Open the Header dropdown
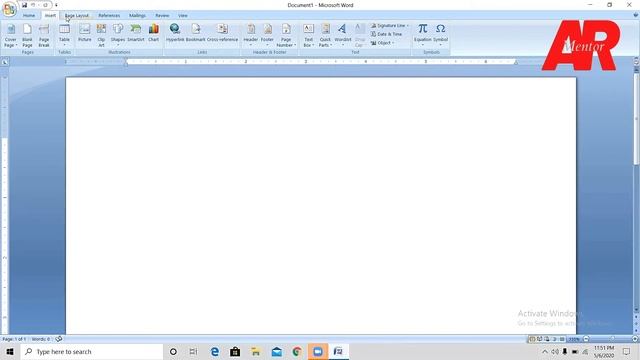Image resolution: width=640 pixels, height=360 pixels. (x=251, y=36)
